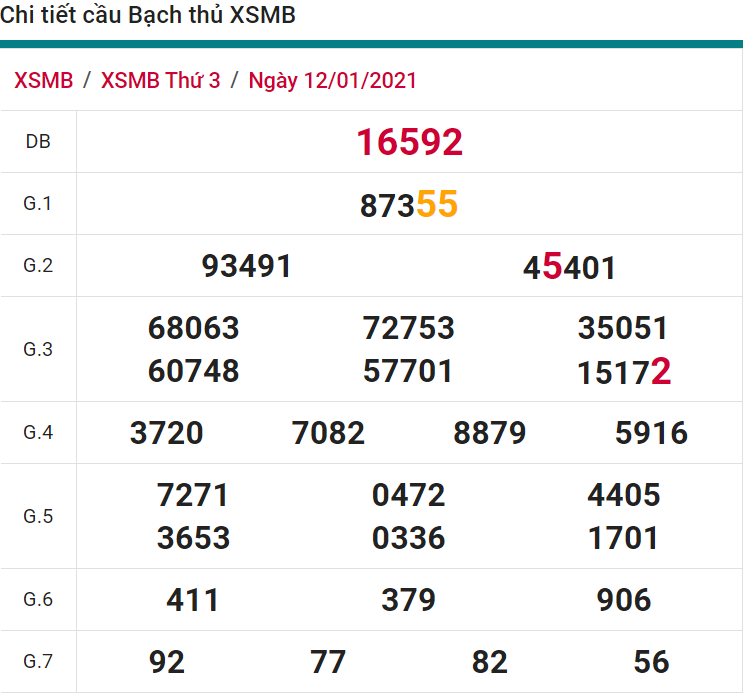Click the special prize number 16592
The image size is (748, 693).
pyautogui.click(x=409, y=143)
